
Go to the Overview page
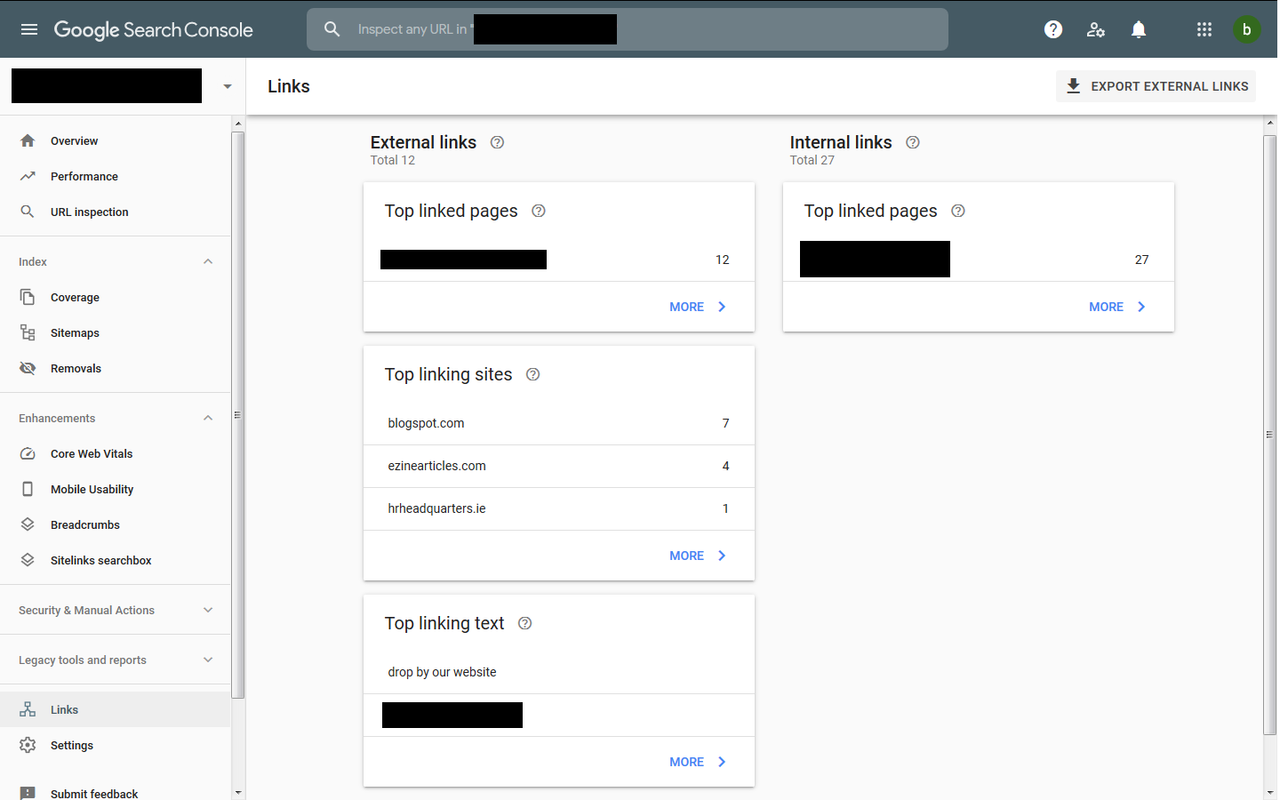click(x=115, y=141)
